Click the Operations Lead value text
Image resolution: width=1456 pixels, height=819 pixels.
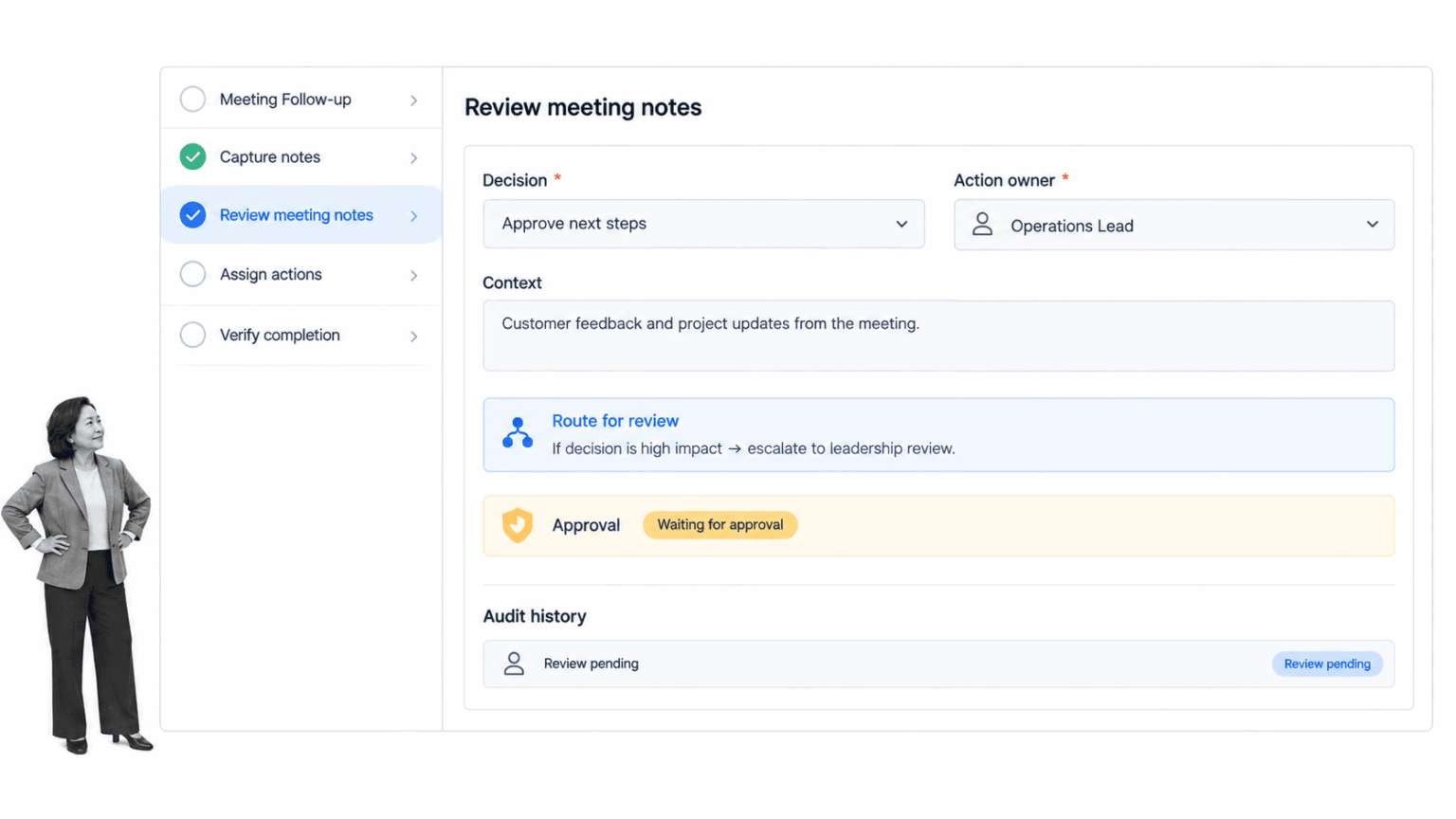point(1072,226)
